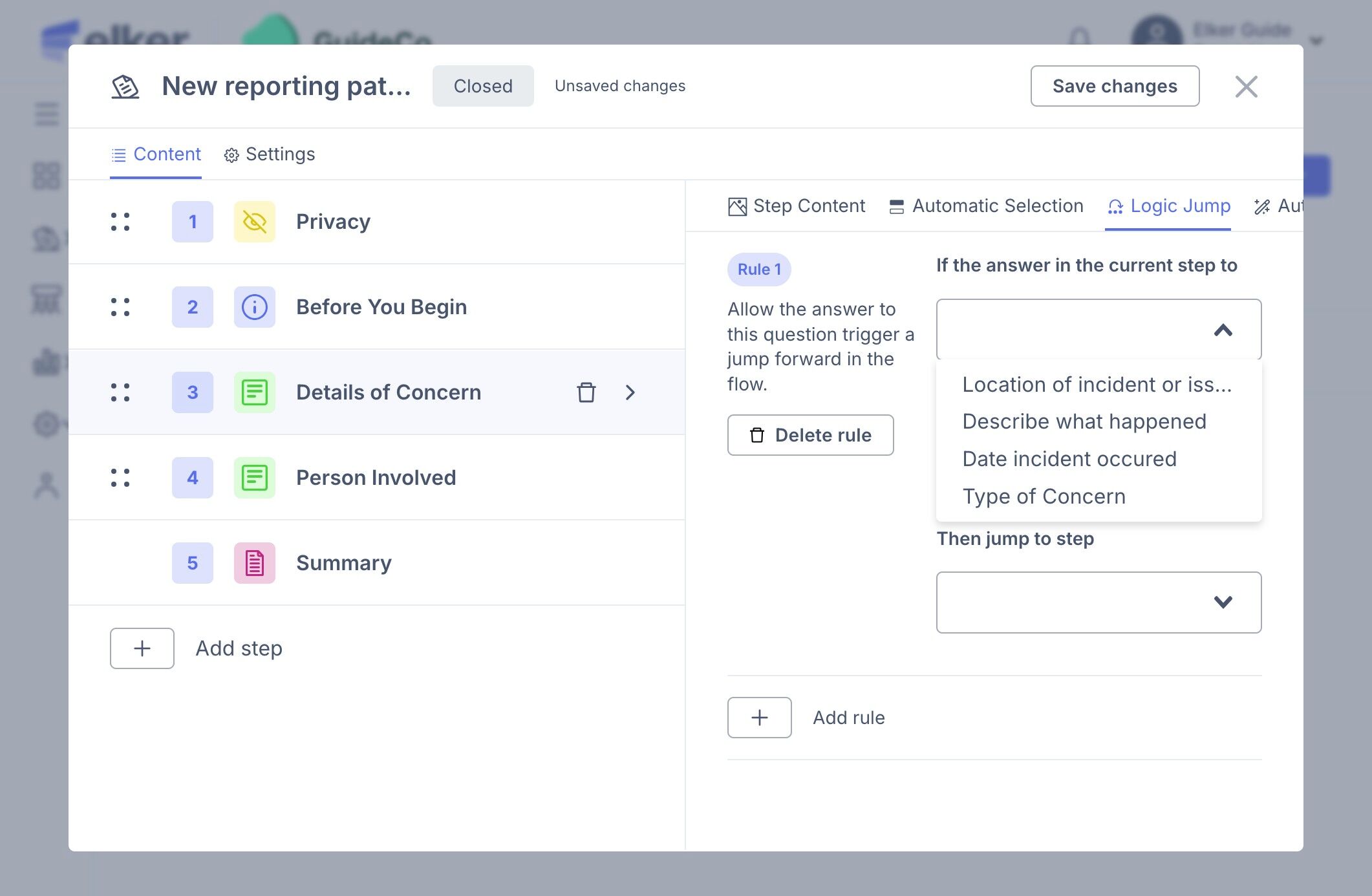1372x896 pixels.
Task: Open Automatic Selection tab
Action: tap(987, 206)
